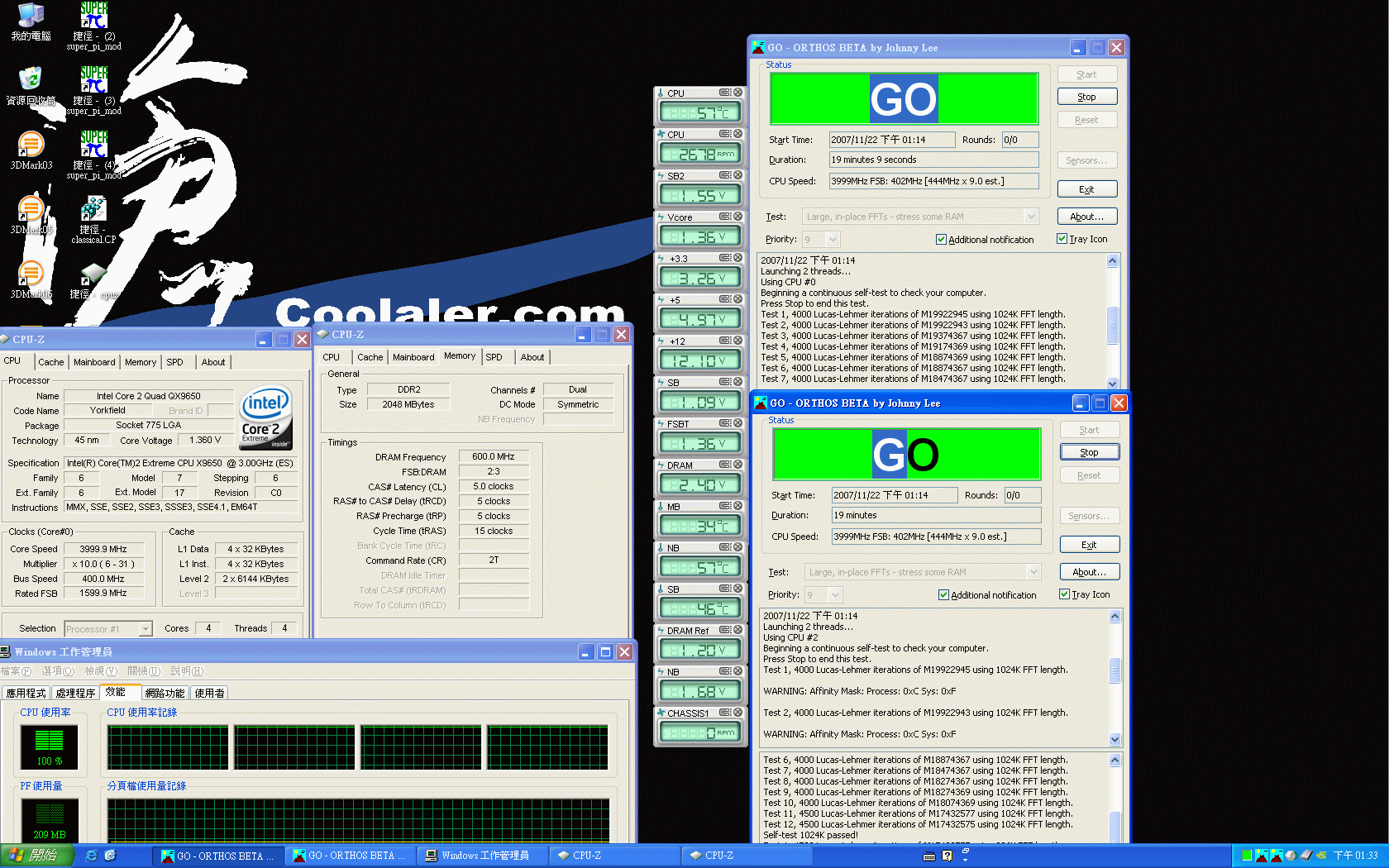The height and width of the screenshot is (868, 1389).
Task: Stop the test in top ORTHOS window
Action: pos(1087,97)
